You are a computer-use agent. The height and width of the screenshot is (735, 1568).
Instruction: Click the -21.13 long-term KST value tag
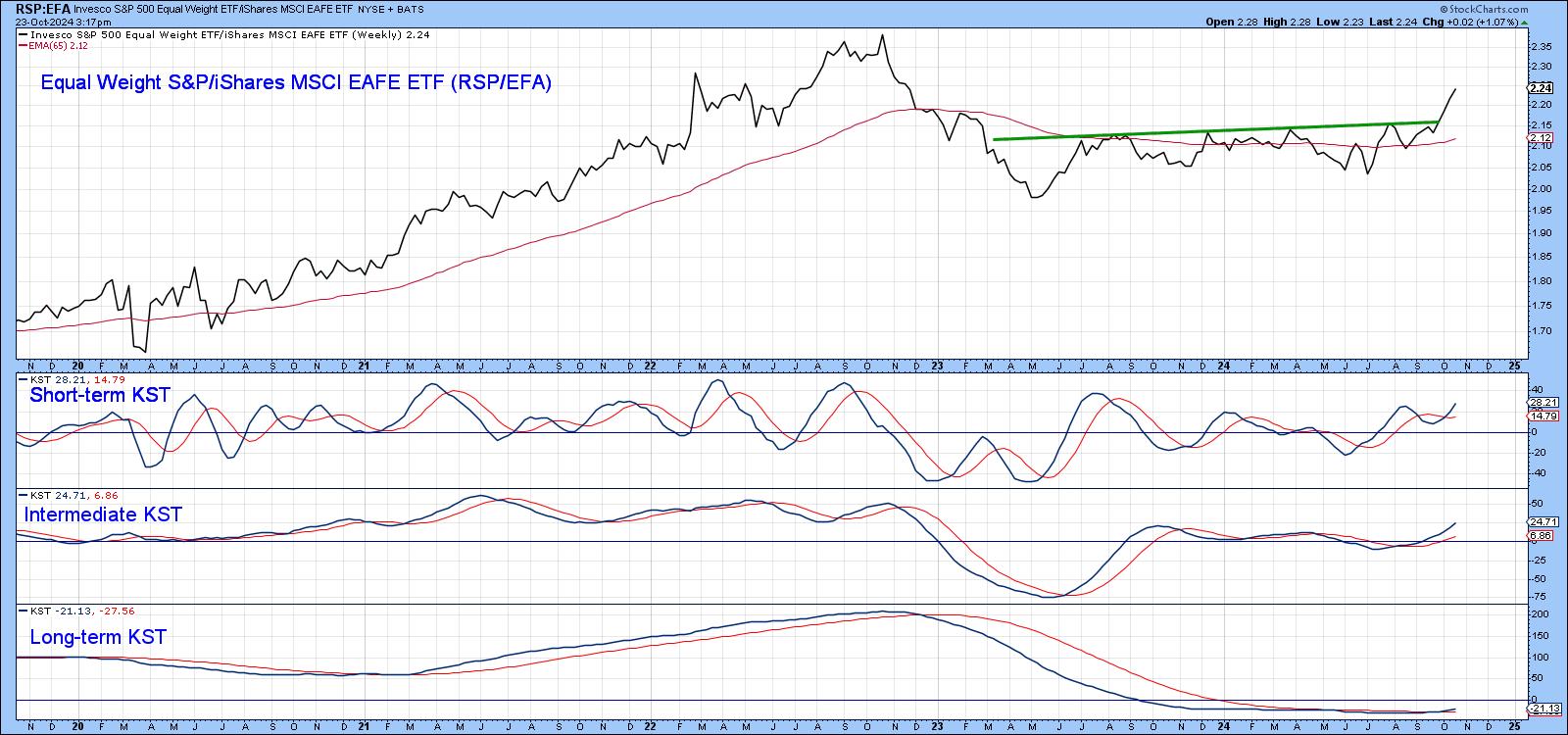coord(1545,709)
